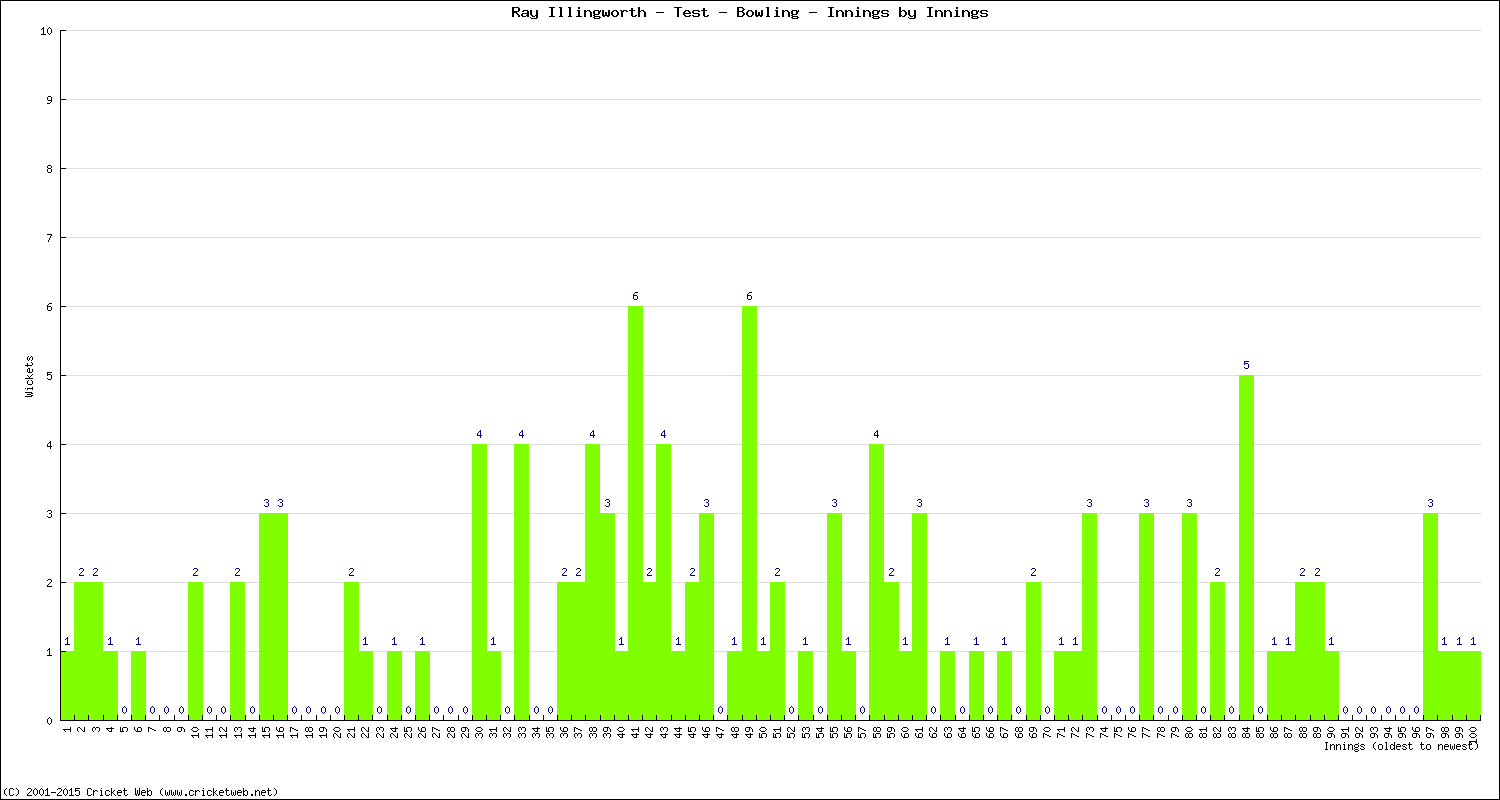The width and height of the screenshot is (1500, 800).
Task: Click the value label "6" above innings 49
Action: (x=749, y=296)
